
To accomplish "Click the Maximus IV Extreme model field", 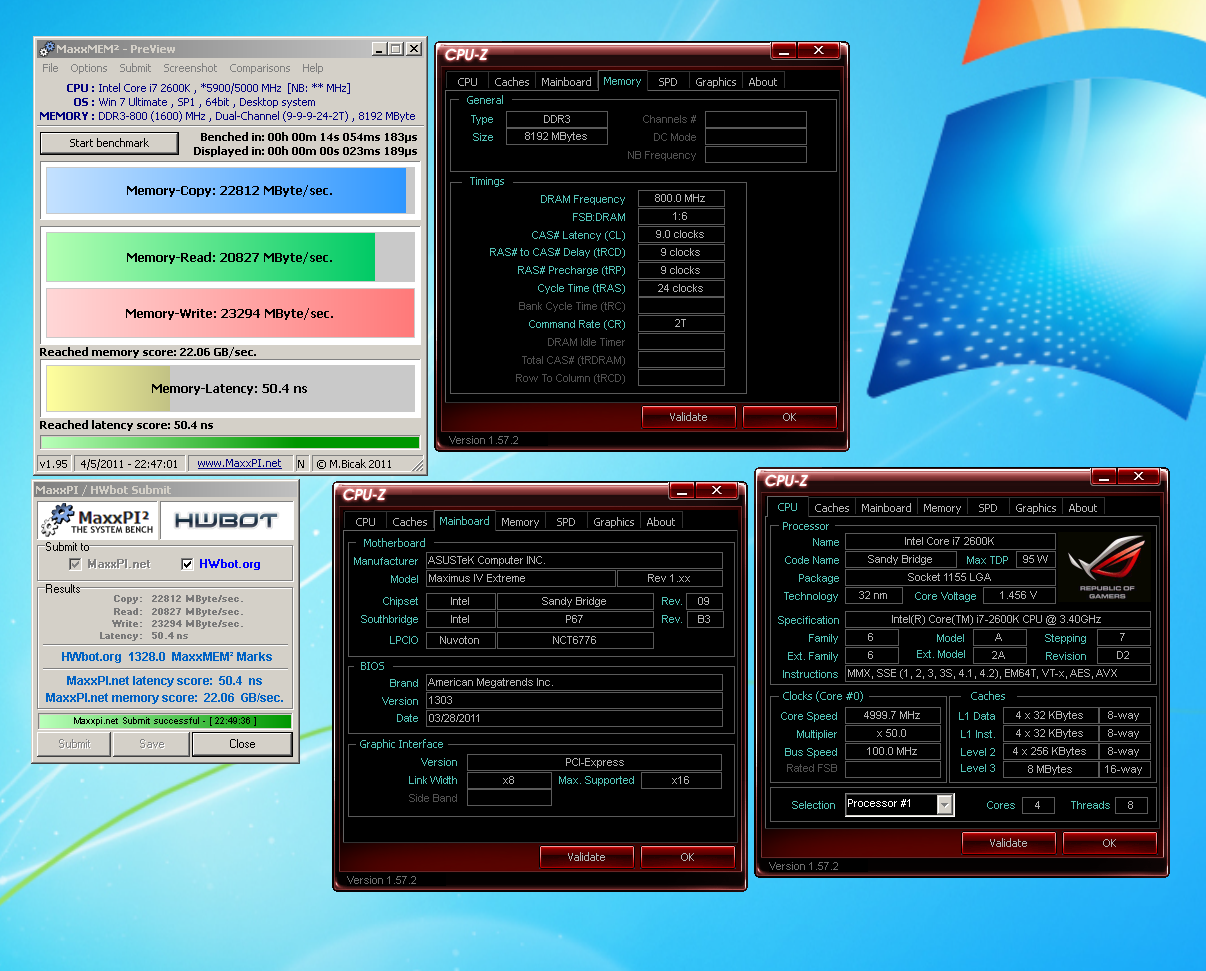I will pos(520,578).
